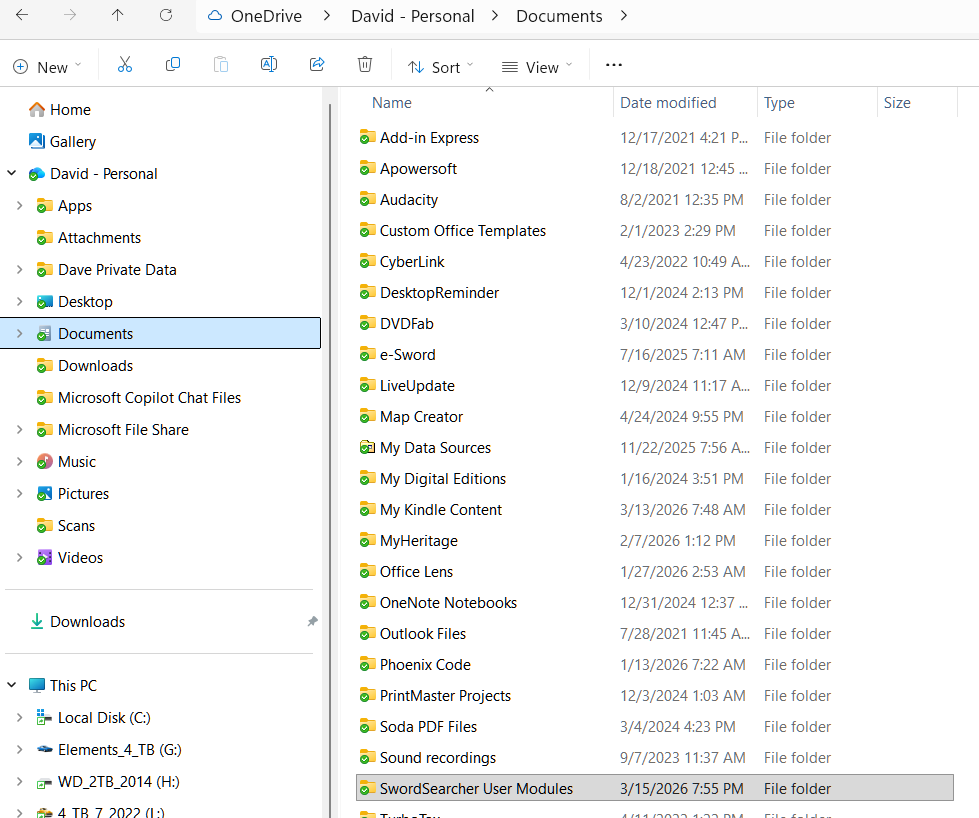
Task: Select the CyberLink folder
Action: (412, 262)
